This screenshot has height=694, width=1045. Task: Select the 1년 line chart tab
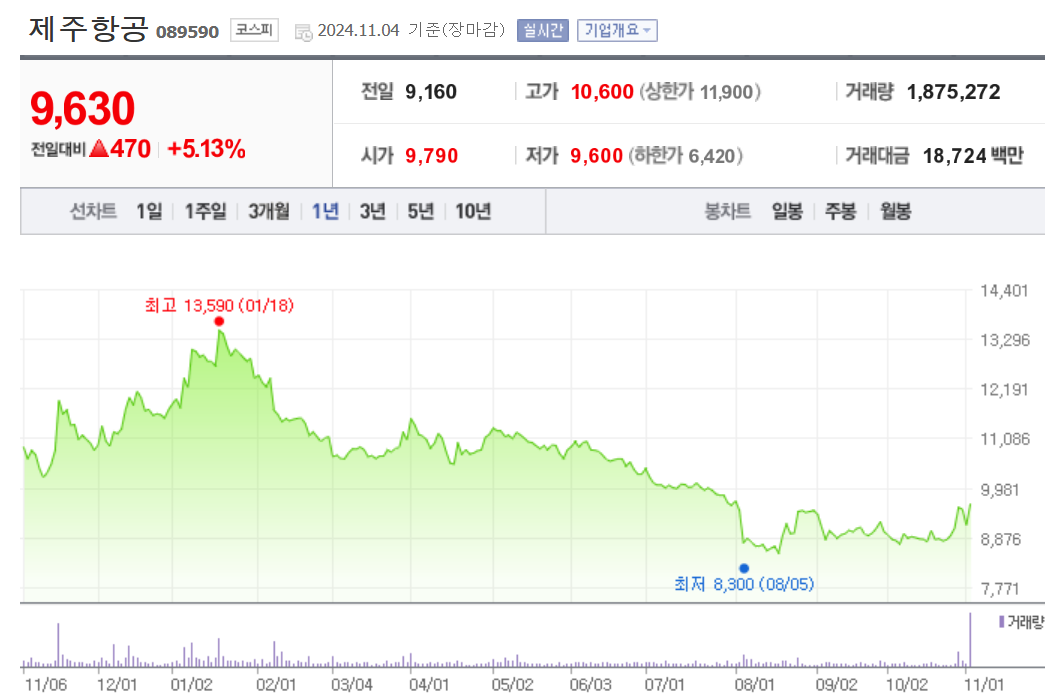325,211
